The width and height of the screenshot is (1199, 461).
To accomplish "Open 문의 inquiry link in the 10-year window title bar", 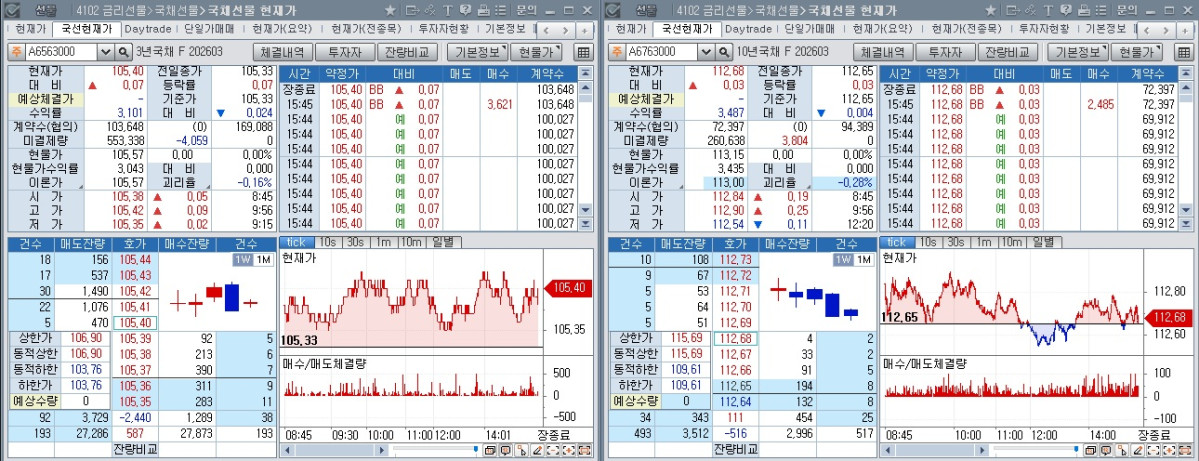I will (x=1126, y=11).
